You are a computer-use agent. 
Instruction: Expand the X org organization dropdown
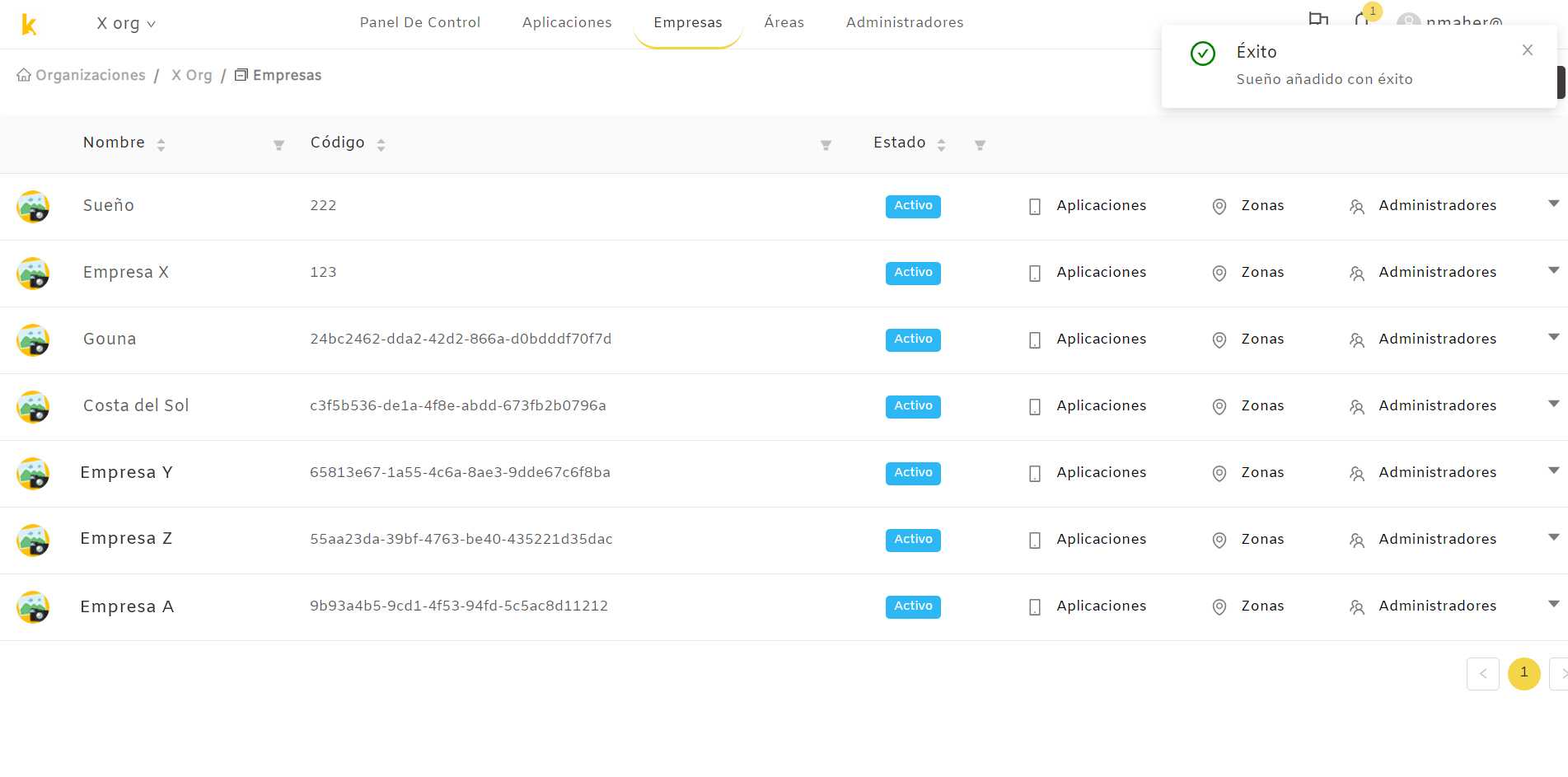[x=126, y=23]
